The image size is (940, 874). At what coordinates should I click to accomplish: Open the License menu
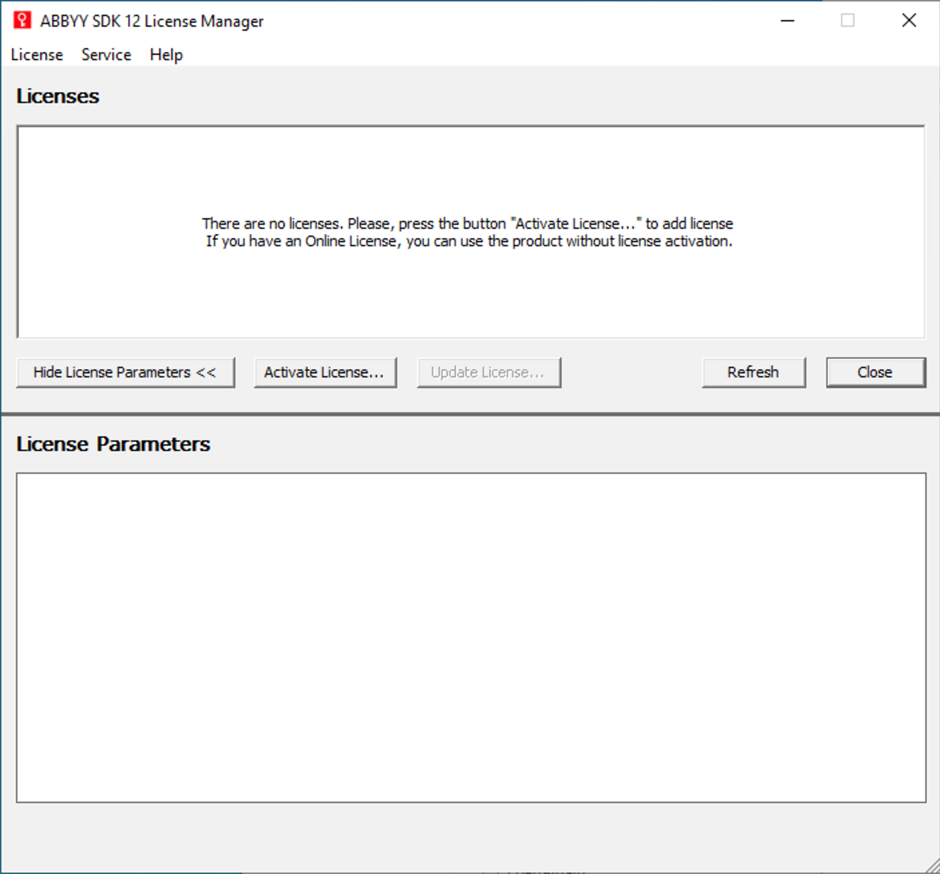37,55
